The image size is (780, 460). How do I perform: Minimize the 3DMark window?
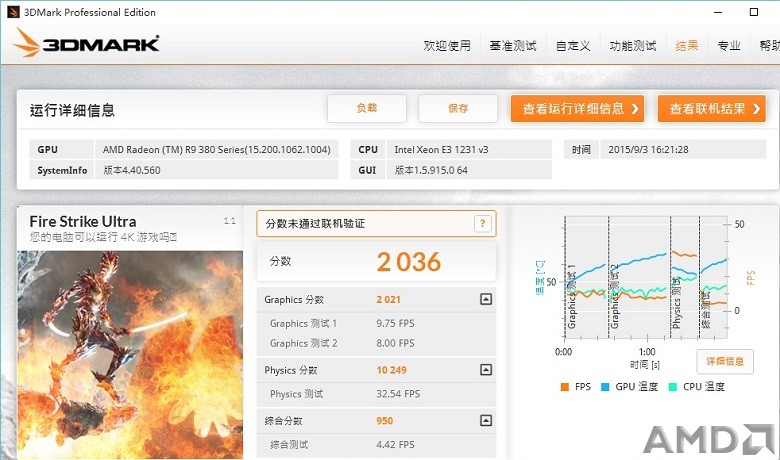(718, 12)
